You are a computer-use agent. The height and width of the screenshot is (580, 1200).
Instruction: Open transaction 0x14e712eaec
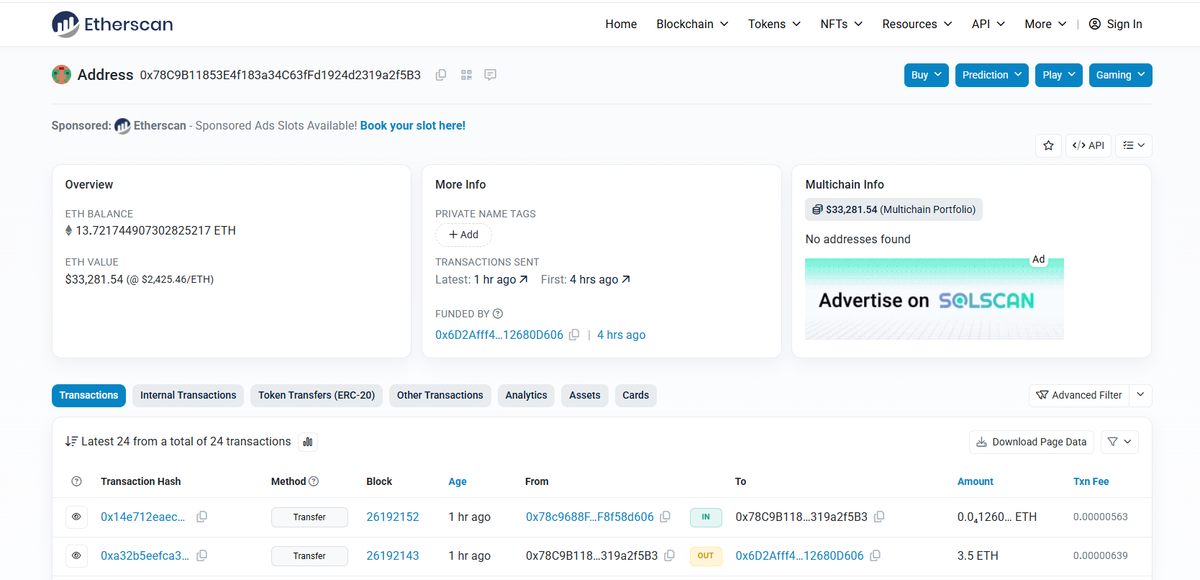click(143, 517)
